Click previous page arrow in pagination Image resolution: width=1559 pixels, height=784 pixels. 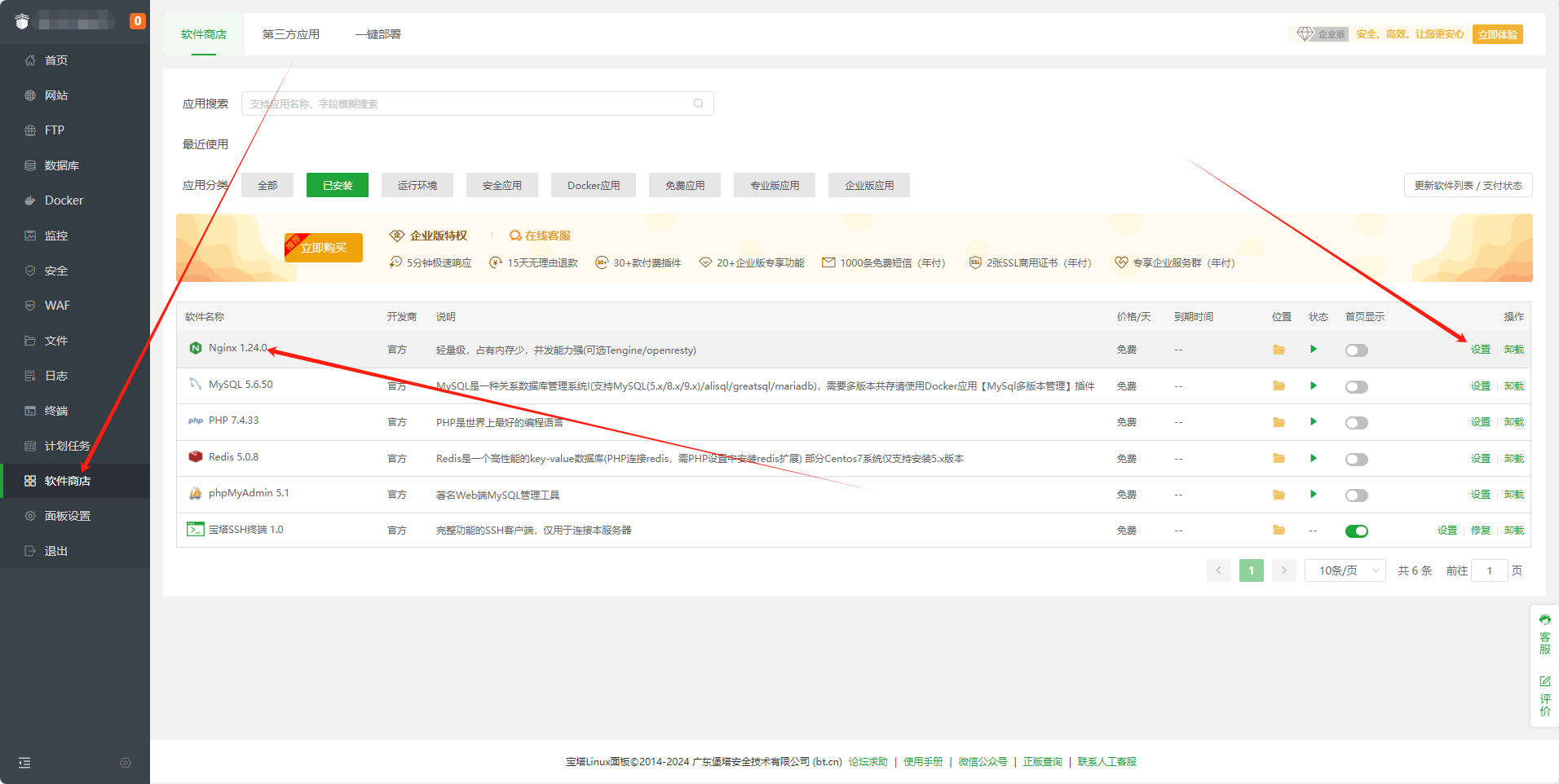tap(1218, 570)
